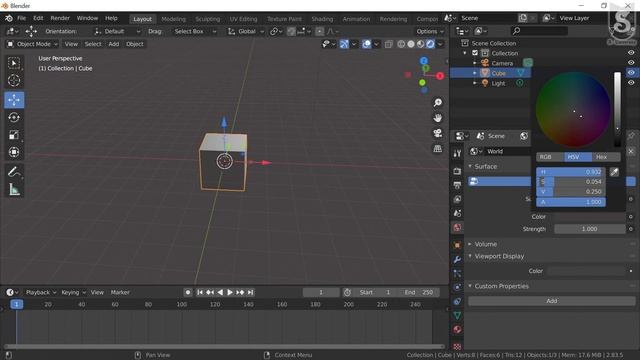
Task: Switch to solid viewport shading
Action: (411, 44)
